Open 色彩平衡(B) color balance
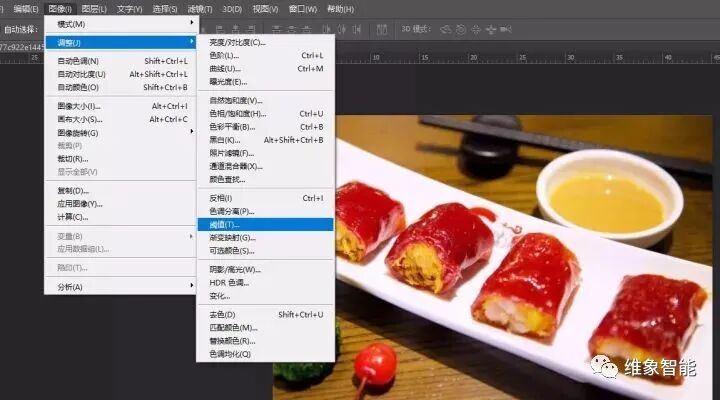Screen dimensions: 720x400 coord(265,127)
